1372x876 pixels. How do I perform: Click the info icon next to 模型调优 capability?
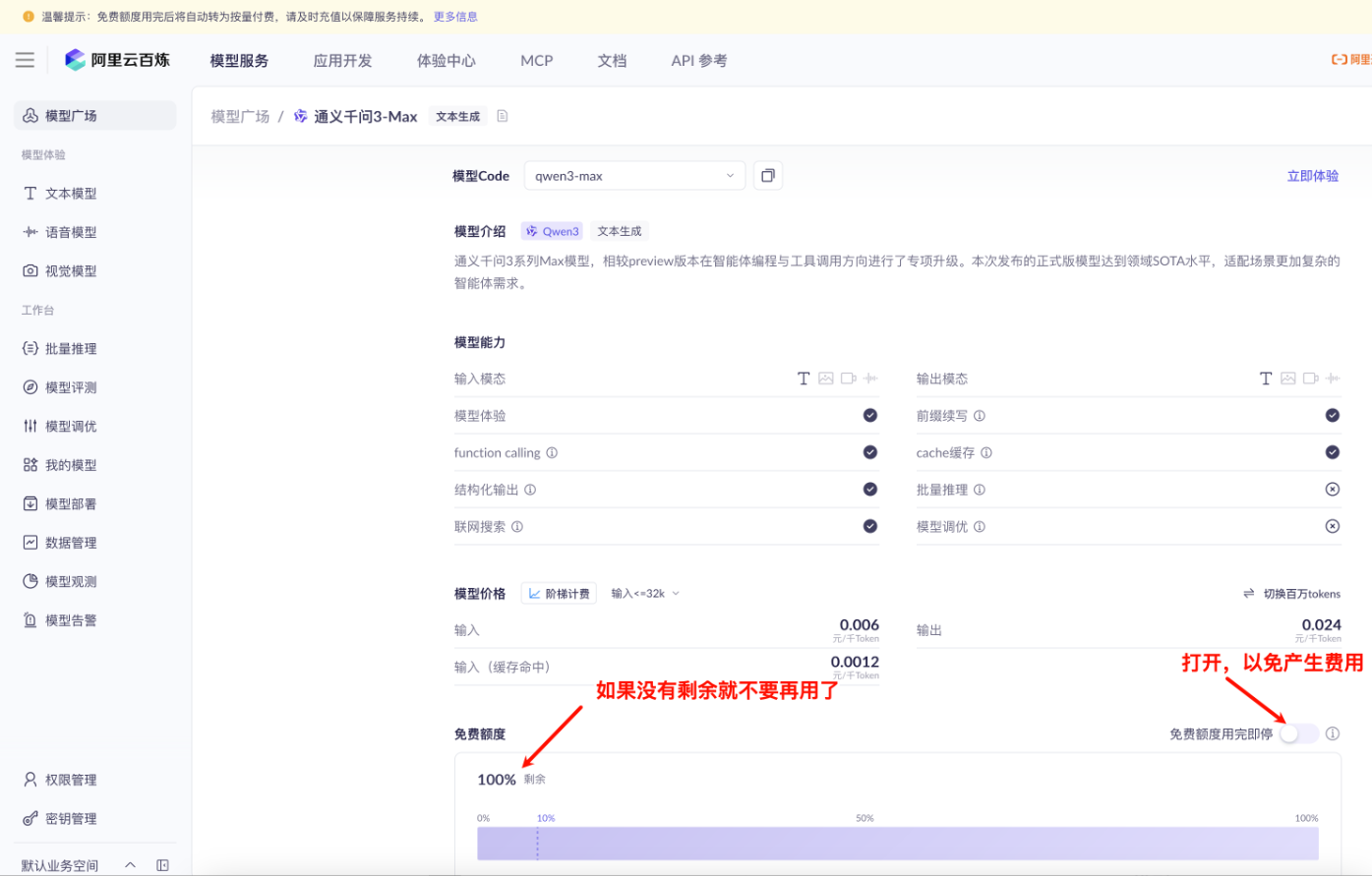click(x=980, y=527)
